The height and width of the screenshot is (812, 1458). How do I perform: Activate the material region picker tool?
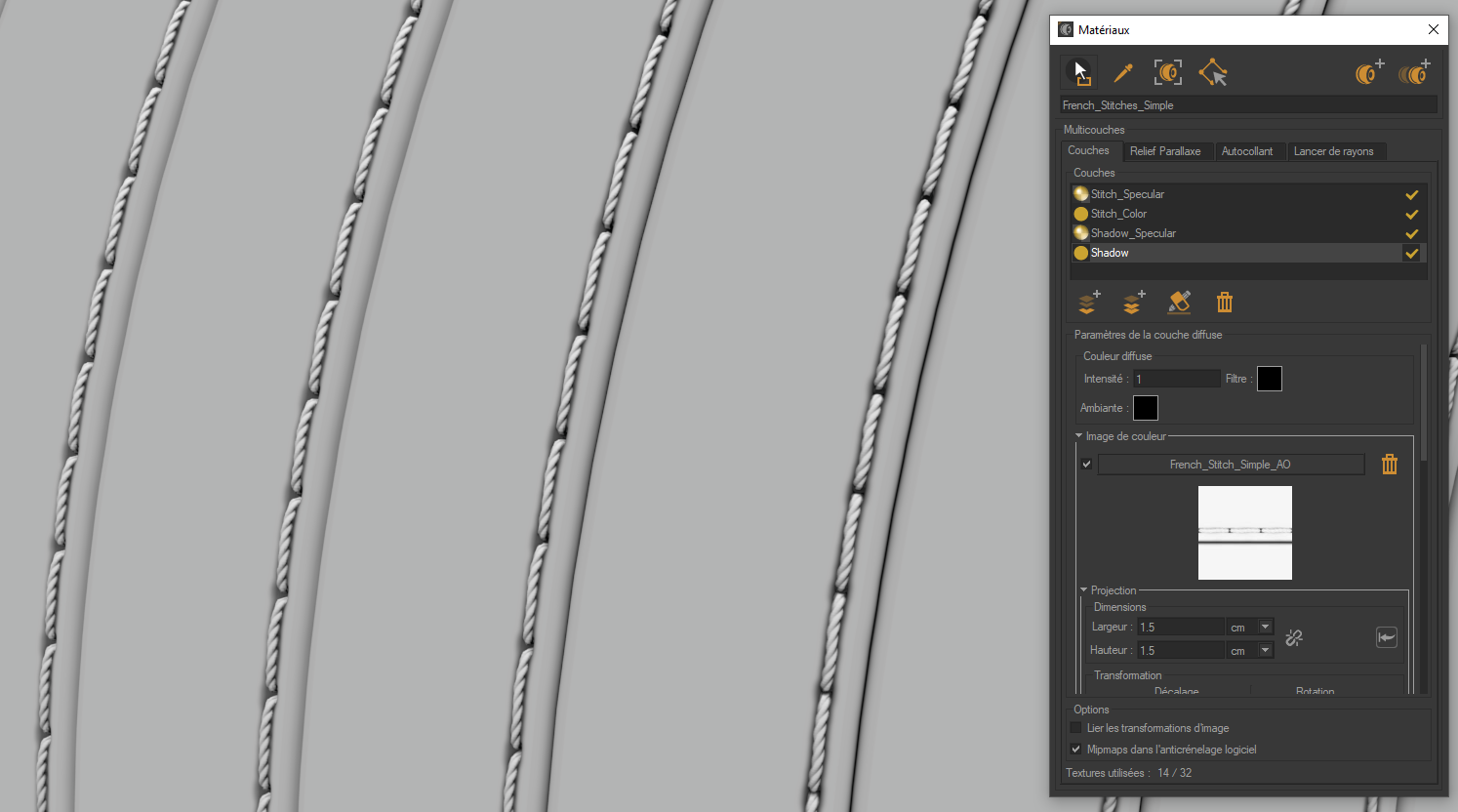coord(1168,71)
